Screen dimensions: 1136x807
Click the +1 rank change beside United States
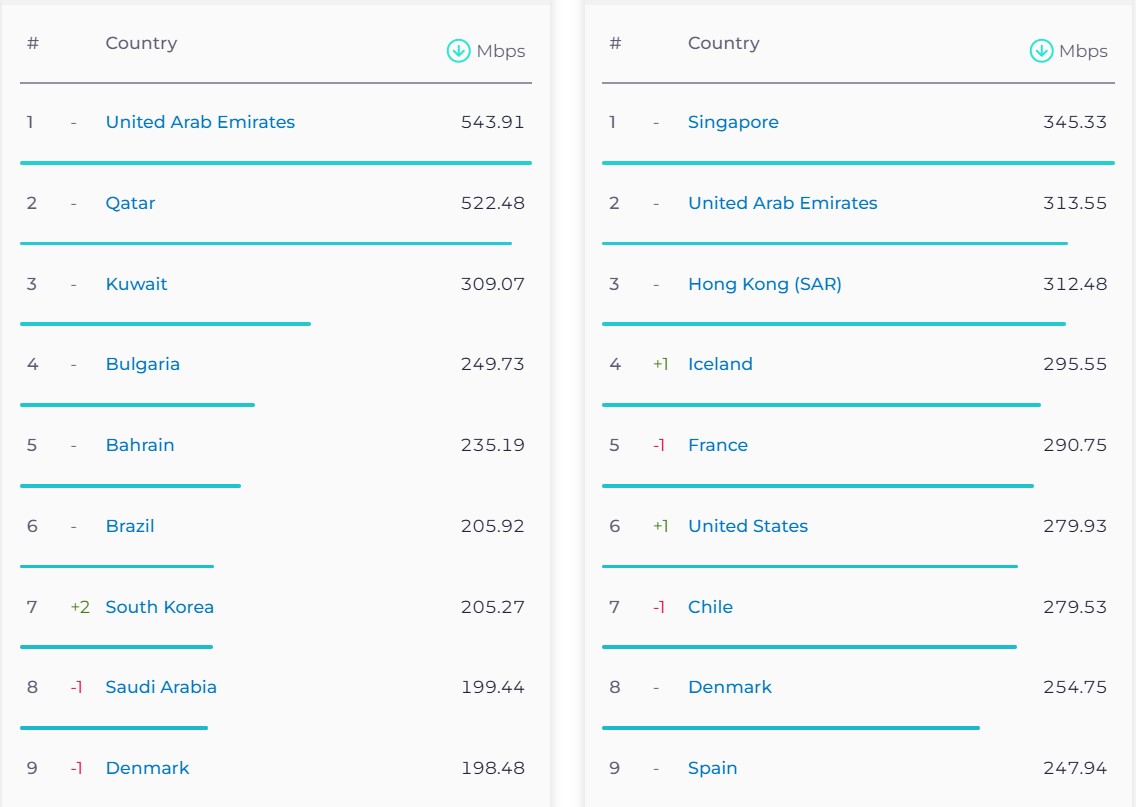pyautogui.click(x=661, y=526)
